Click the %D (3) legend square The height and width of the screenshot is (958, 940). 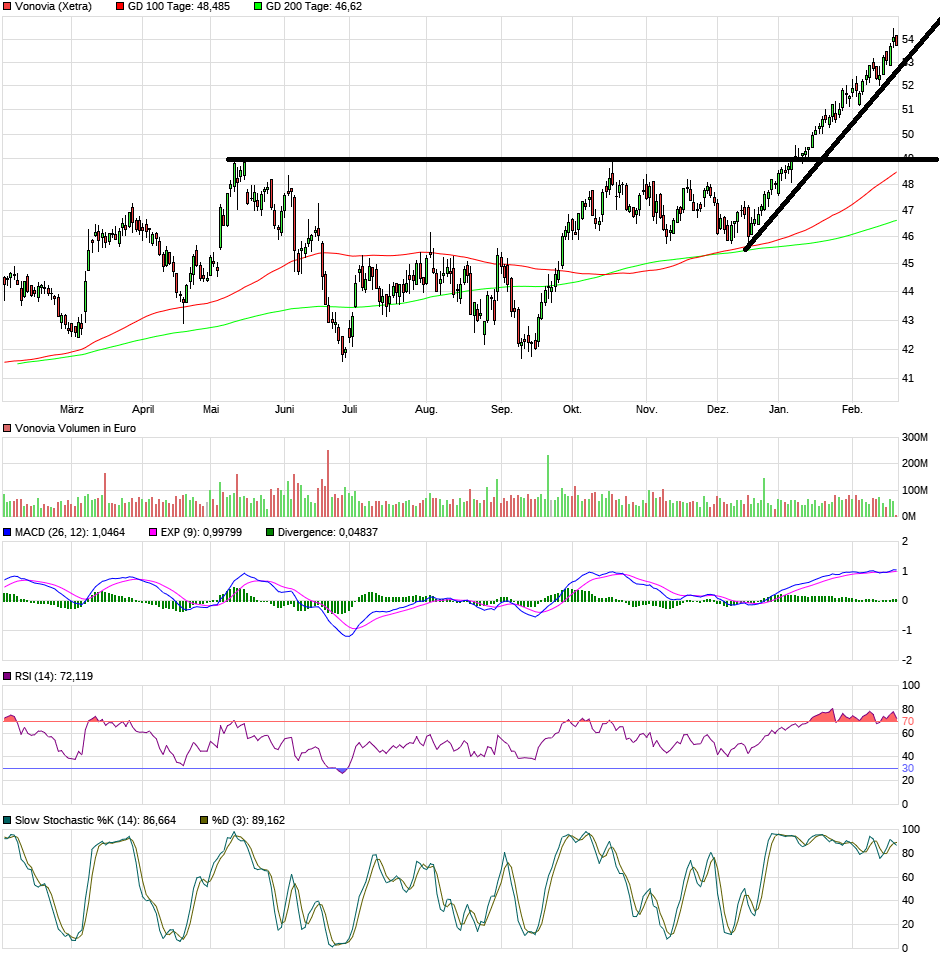coord(204,820)
